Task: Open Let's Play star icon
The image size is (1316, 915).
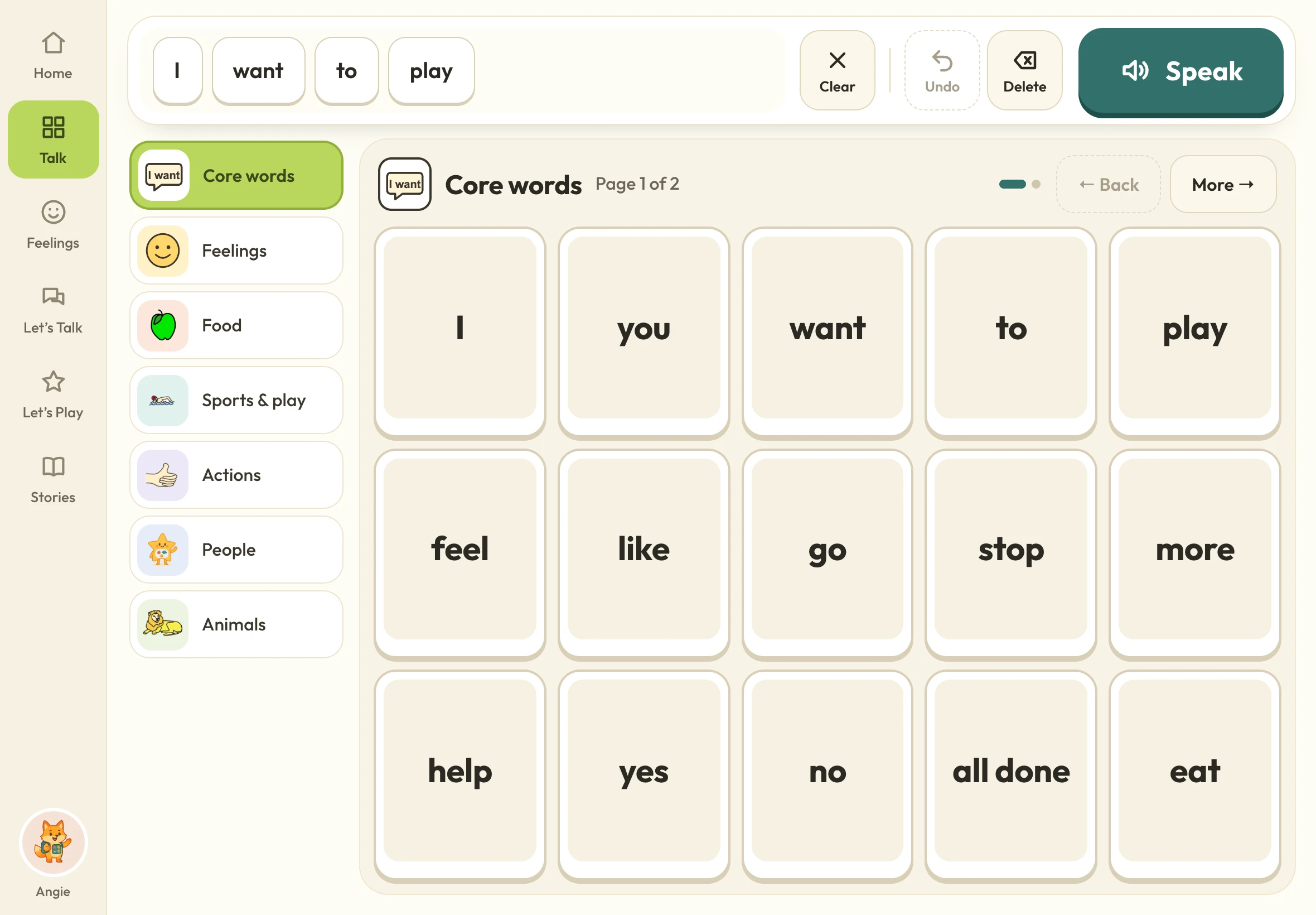Action: 53,394
